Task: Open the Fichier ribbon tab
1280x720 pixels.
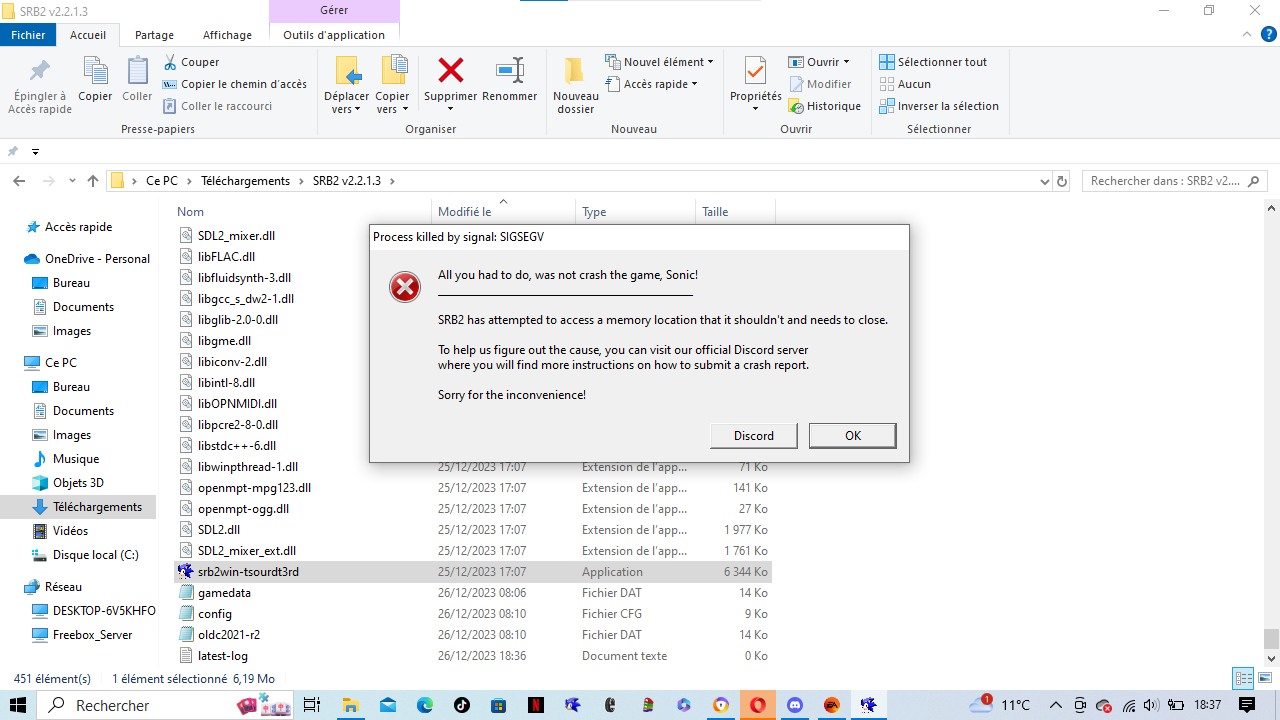Action: 28,35
